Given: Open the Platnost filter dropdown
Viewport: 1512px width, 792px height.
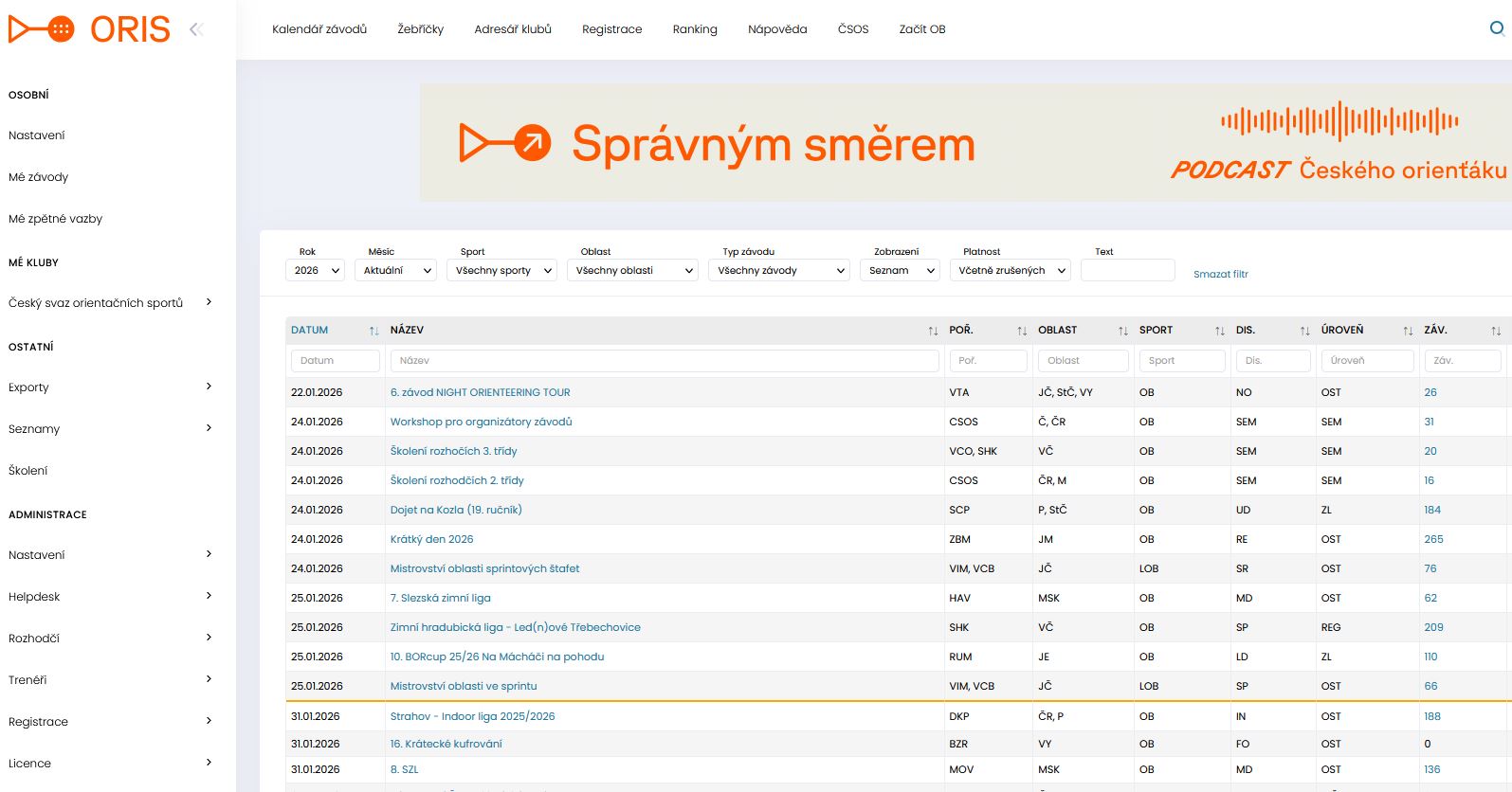Looking at the screenshot, I should [x=1010, y=271].
